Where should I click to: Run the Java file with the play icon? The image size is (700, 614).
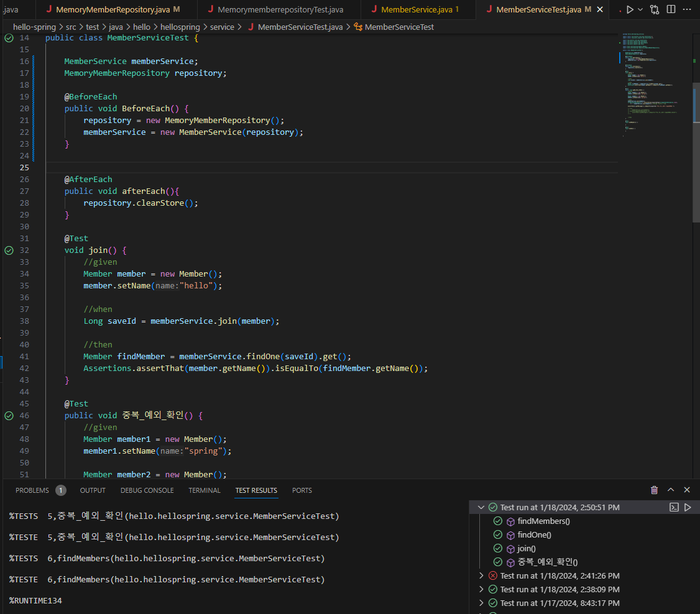[629, 9]
